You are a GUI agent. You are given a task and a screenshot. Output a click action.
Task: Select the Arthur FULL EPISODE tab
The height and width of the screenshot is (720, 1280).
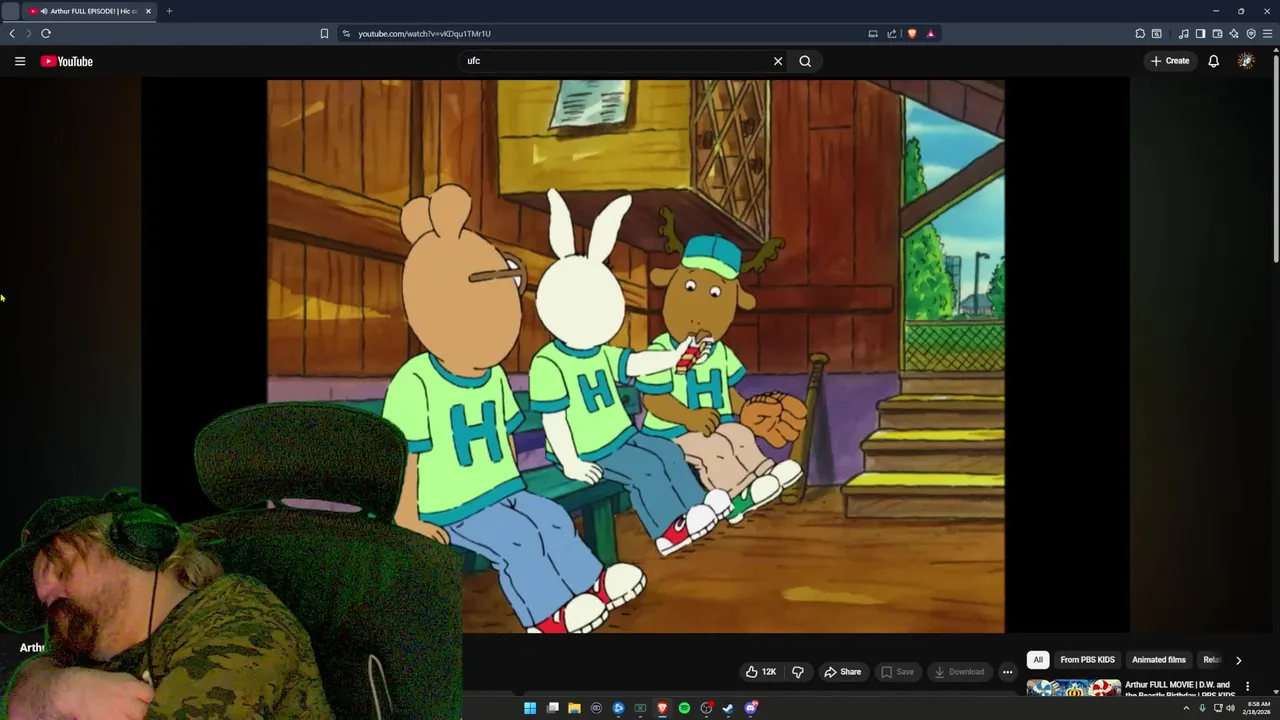tap(90, 11)
